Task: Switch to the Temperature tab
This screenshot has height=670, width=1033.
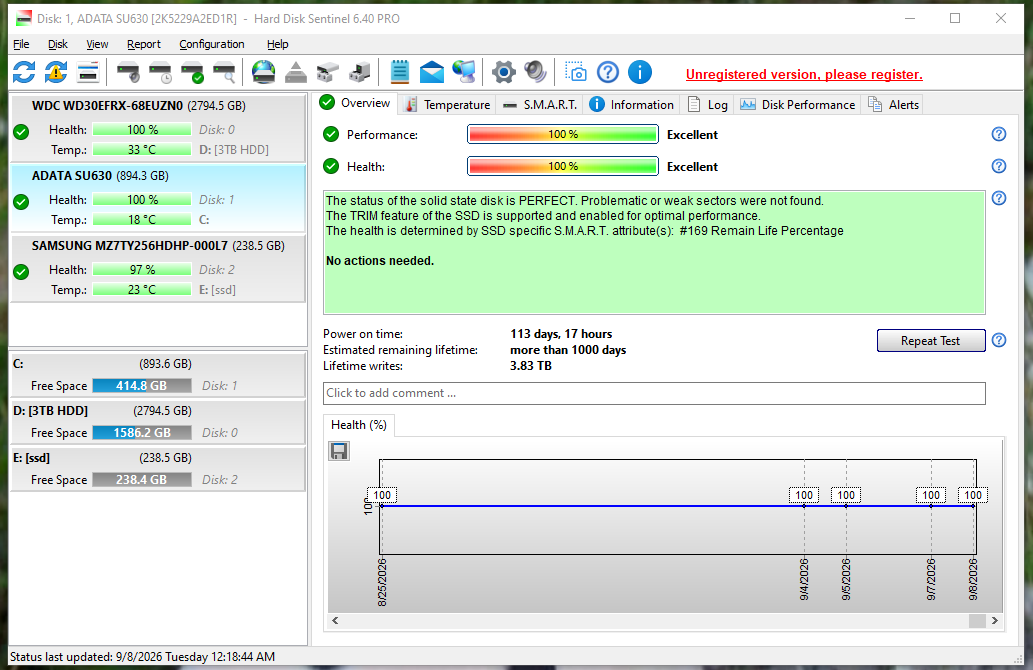Action: [x=448, y=105]
